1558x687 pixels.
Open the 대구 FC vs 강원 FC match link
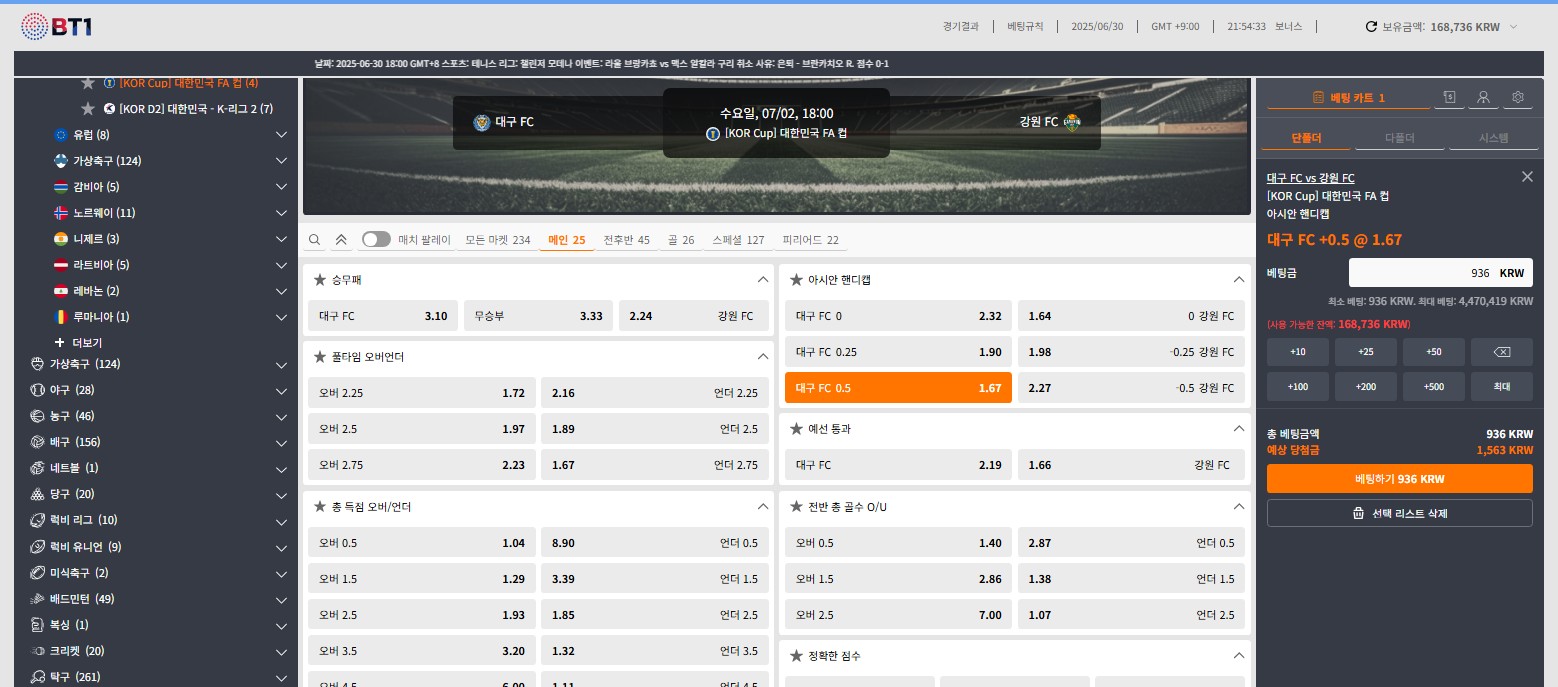1310,178
